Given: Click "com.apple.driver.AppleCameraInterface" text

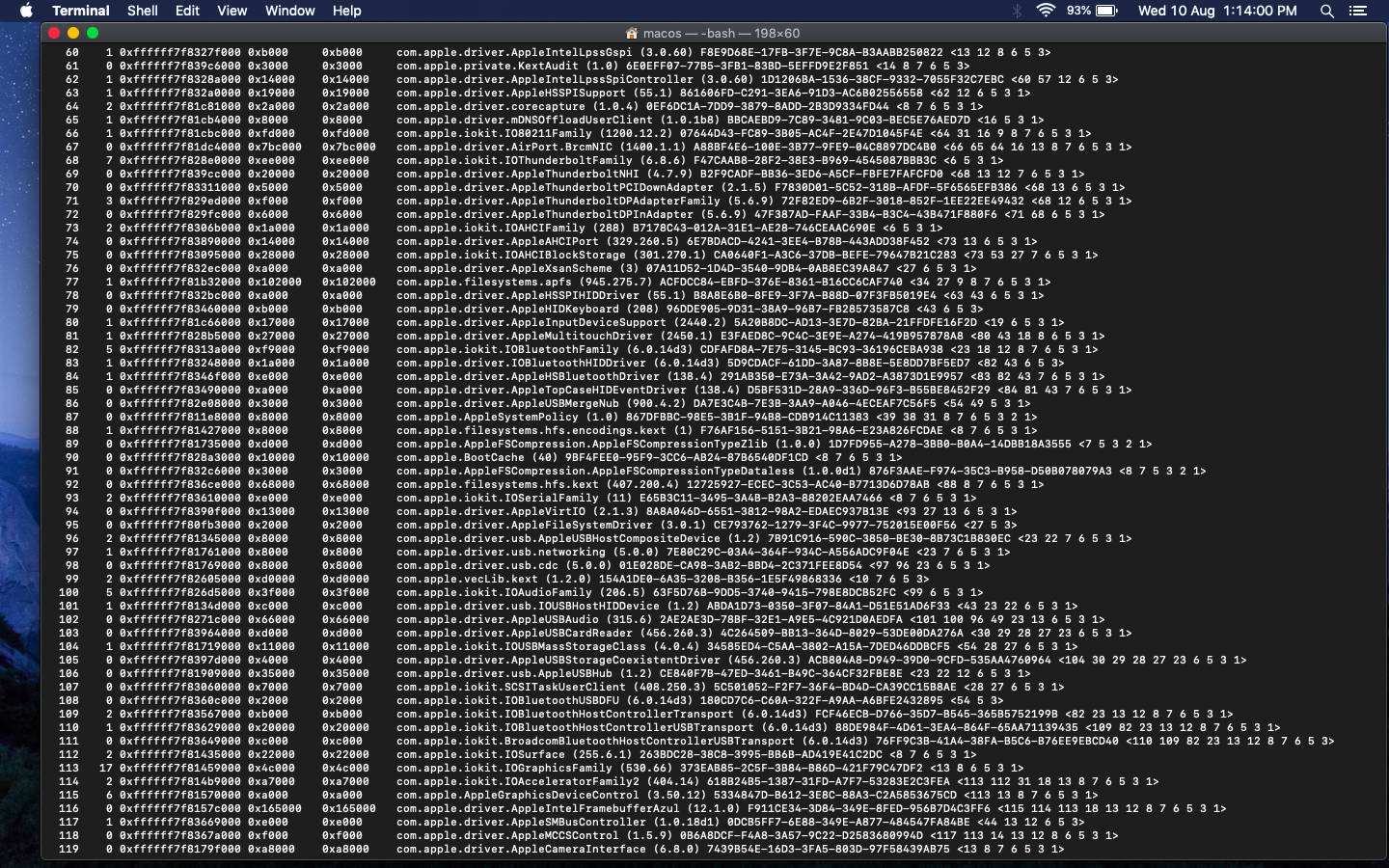Looking at the screenshot, I should pos(521,849).
